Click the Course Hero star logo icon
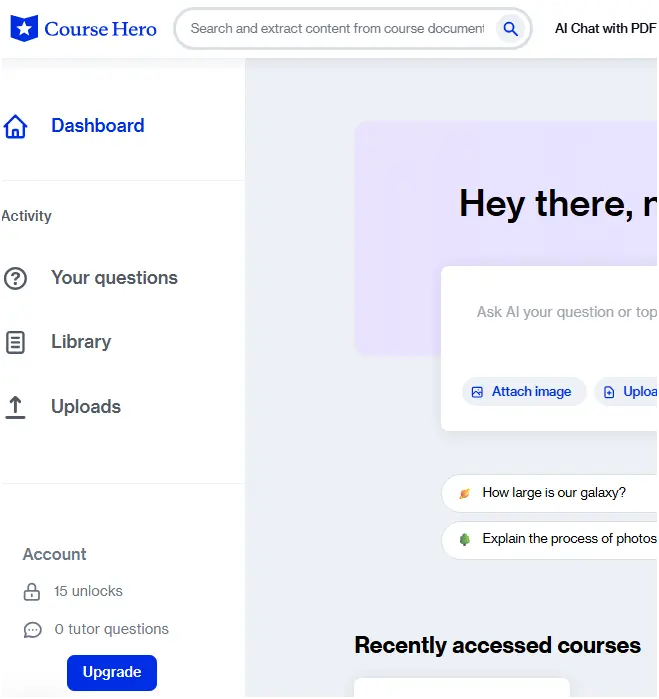 coord(24,29)
